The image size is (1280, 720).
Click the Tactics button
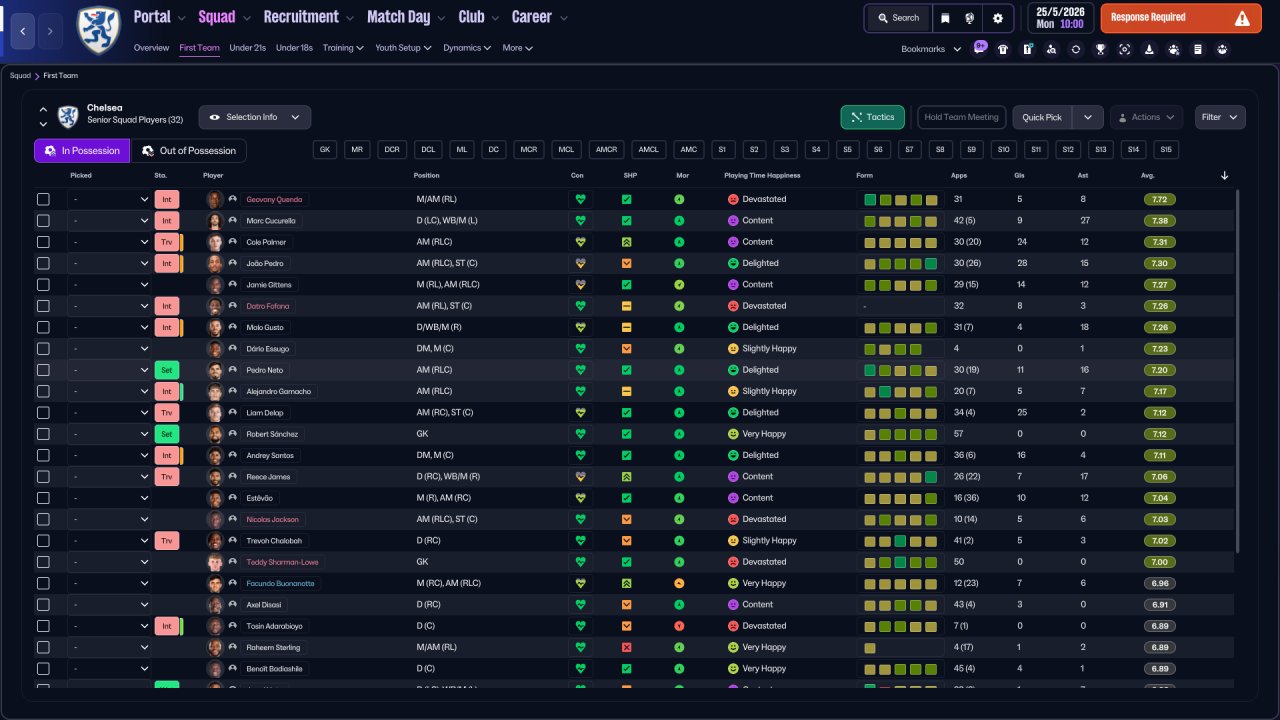[872, 117]
